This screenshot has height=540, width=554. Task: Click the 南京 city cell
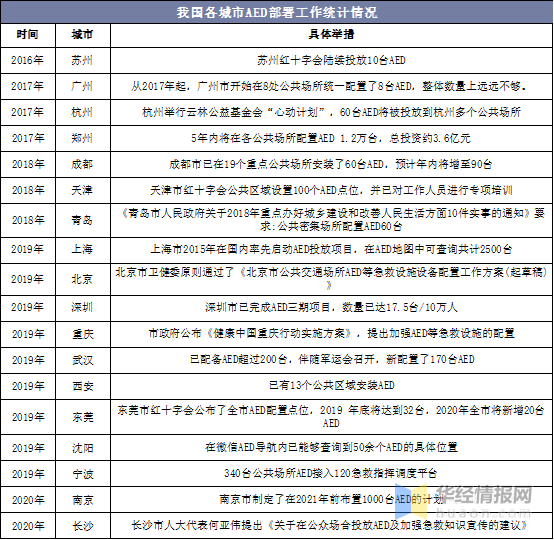(83, 500)
